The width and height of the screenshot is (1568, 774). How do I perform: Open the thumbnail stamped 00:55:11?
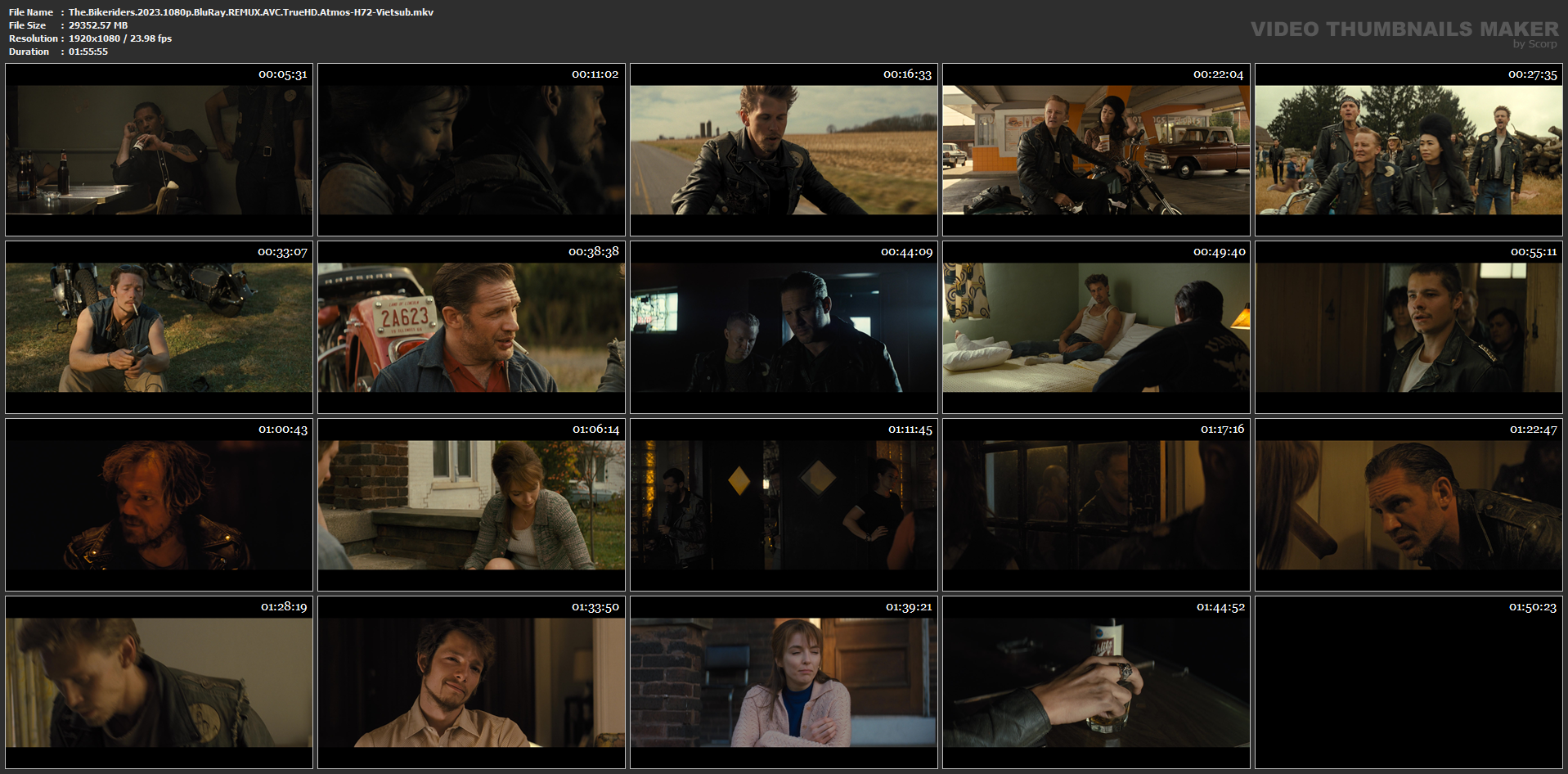[x=1409, y=327]
